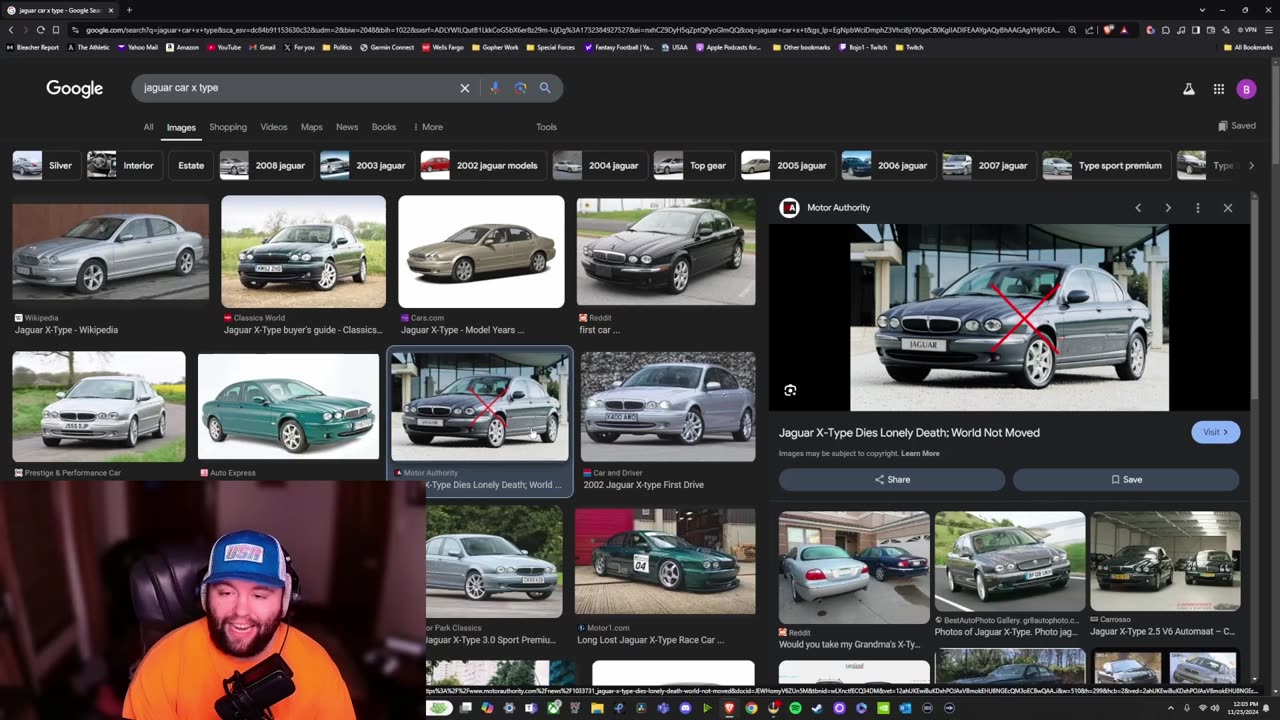Open the Google account avatar
The height and width of the screenshot is (720, 1280).
[x=1246, y=89]
